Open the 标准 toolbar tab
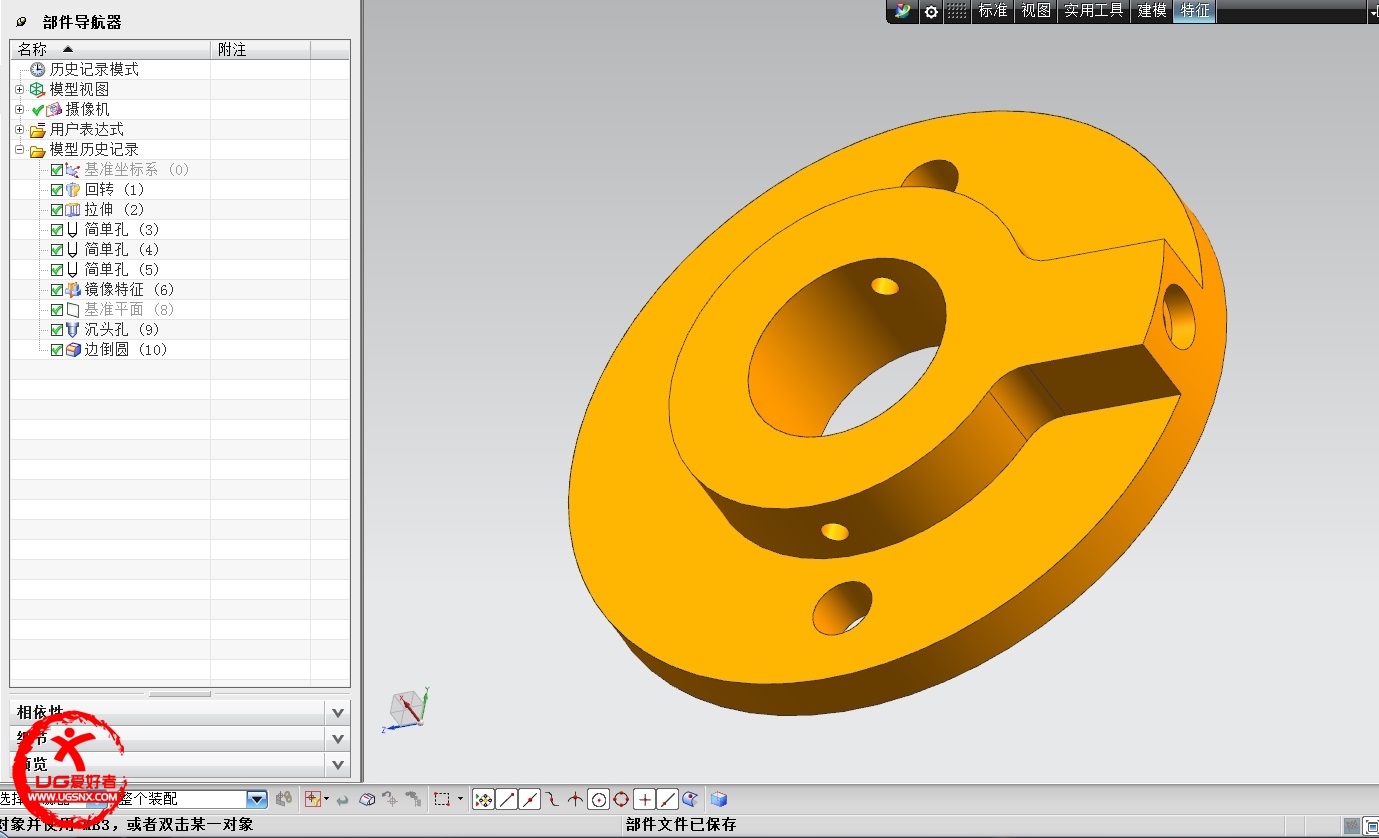 [993, 11]
